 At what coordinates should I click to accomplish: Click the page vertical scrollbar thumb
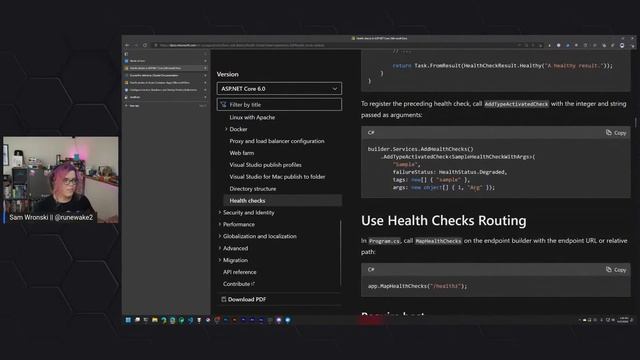(636, 122)
